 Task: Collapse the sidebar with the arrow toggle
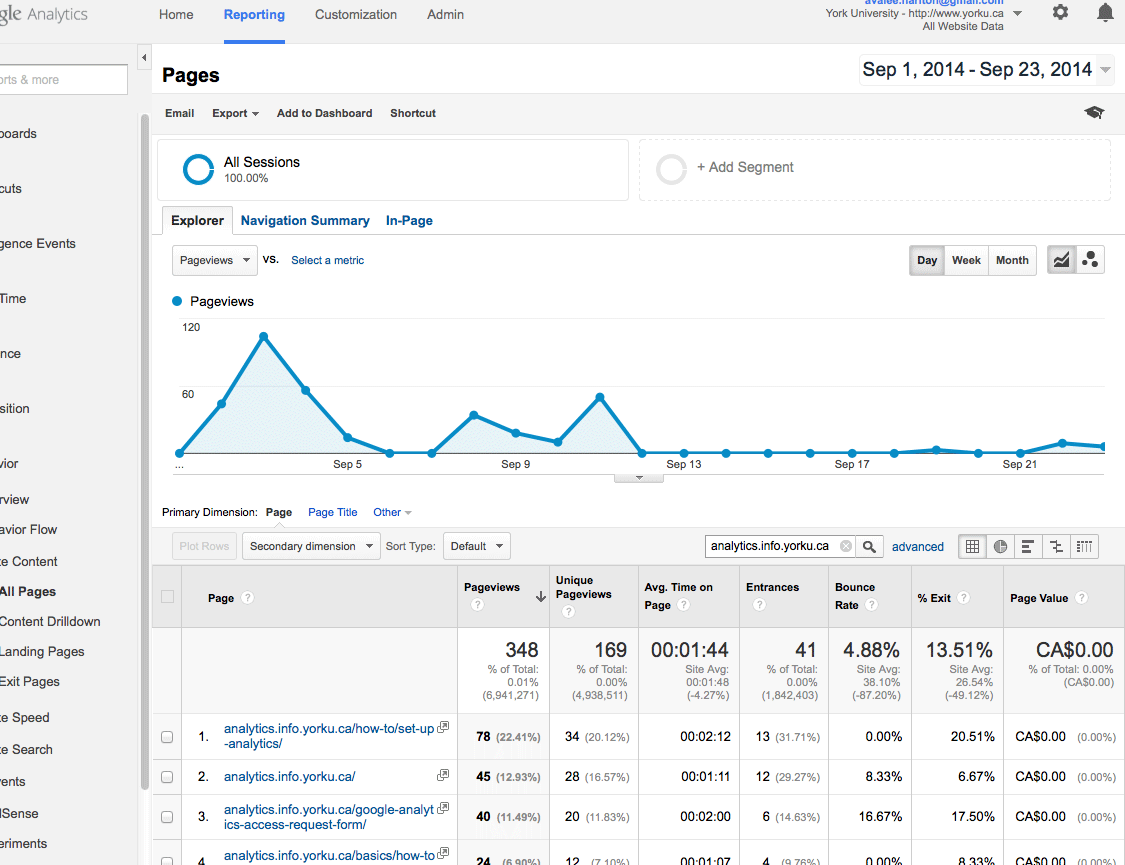click(x=144, y=57)
